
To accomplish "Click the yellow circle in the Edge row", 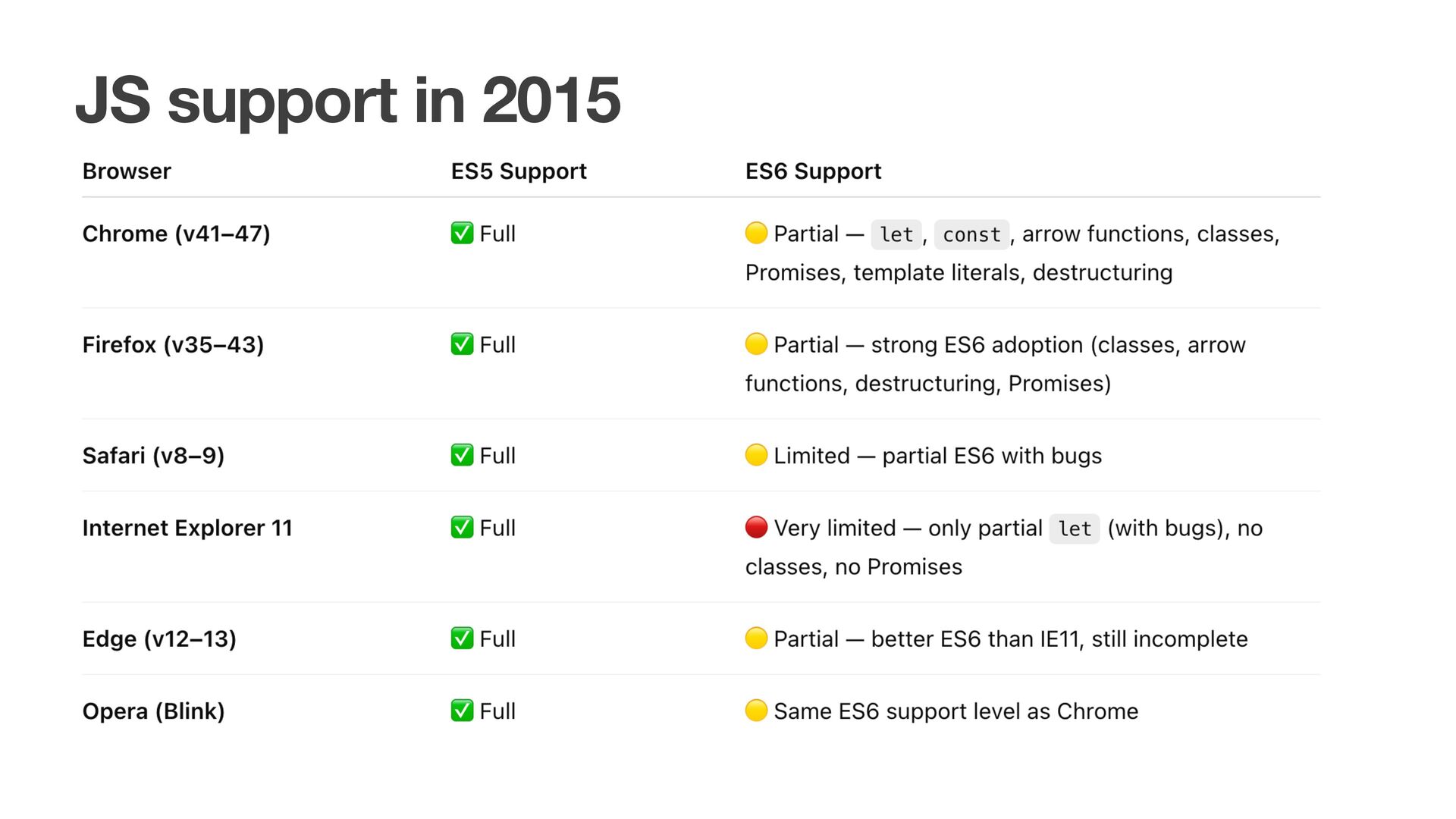I will (756, 639).
